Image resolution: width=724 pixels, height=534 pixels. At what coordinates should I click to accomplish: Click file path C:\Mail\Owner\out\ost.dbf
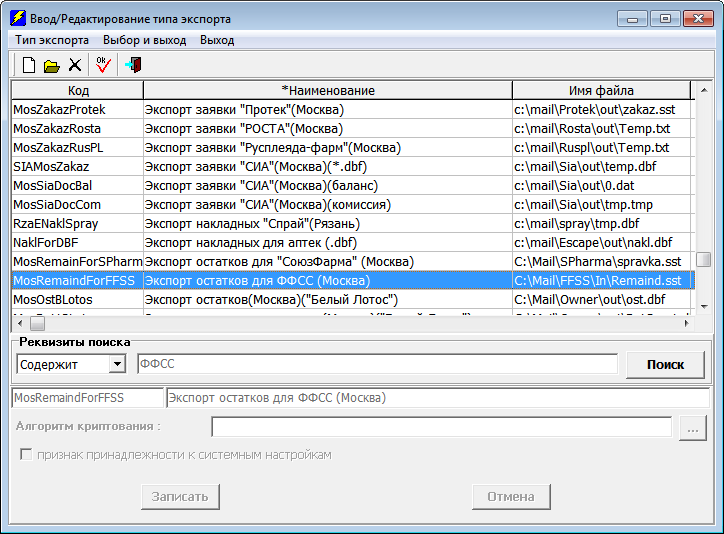coord(602,300)
